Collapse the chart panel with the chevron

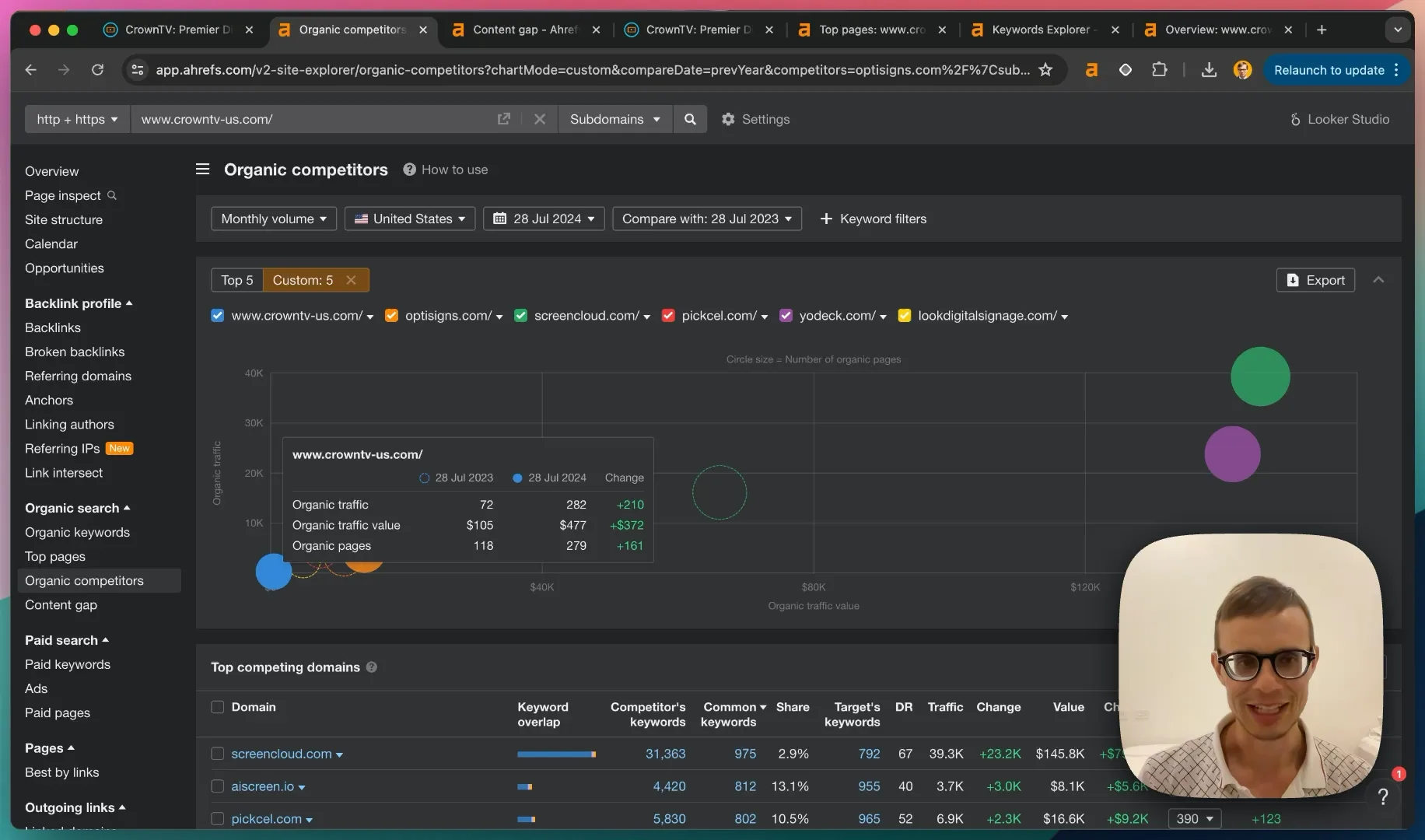coord(1378,280)
